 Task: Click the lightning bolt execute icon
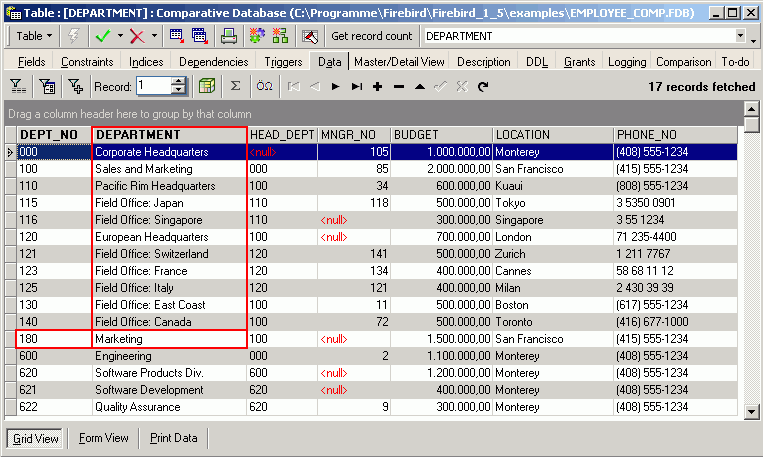click(73, 36)
